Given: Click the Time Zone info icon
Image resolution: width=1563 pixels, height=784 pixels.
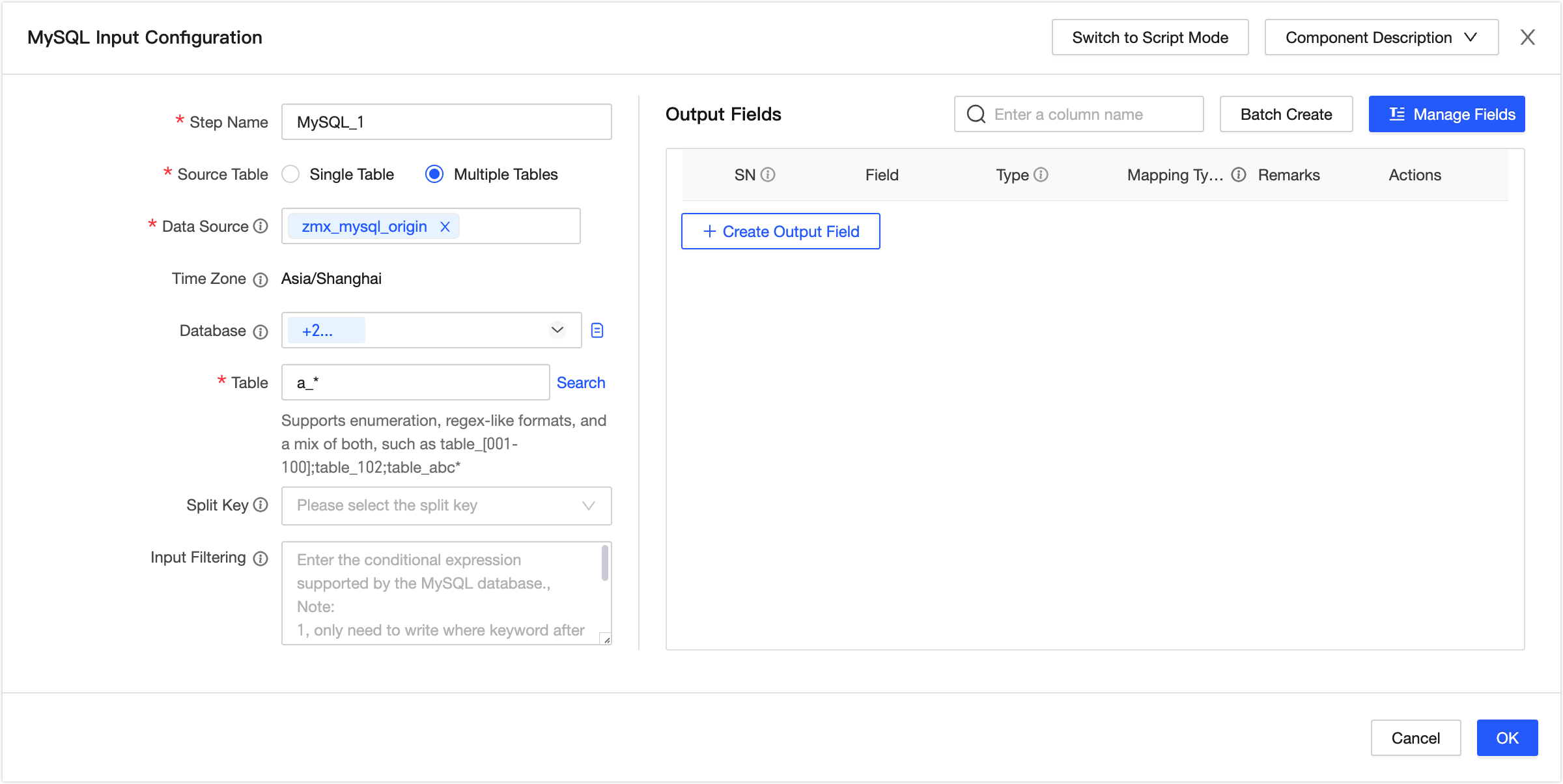Looking at the screenshot, I should 260,279.
